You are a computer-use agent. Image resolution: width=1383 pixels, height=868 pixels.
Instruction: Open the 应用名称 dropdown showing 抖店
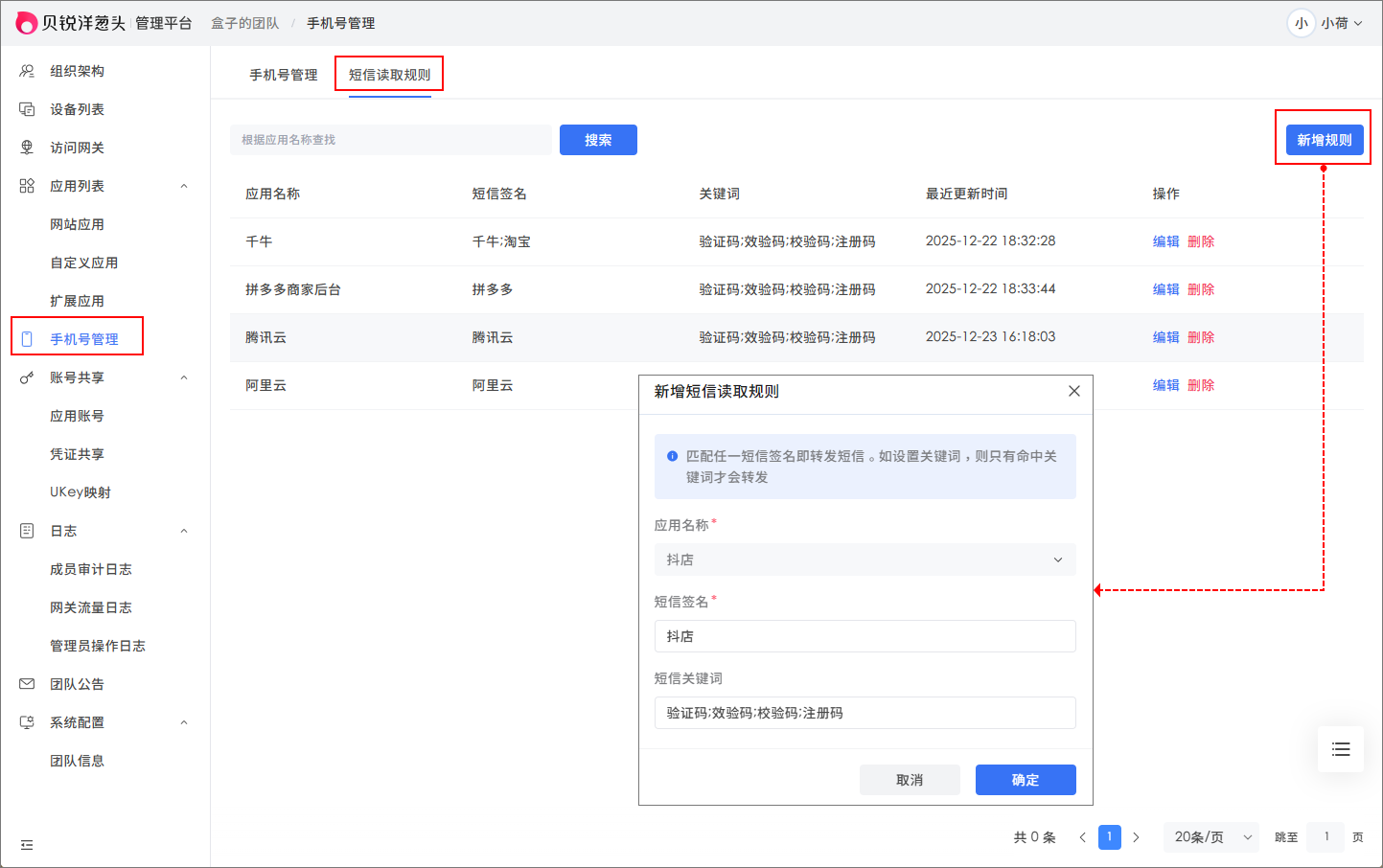(x=864, y=560)
